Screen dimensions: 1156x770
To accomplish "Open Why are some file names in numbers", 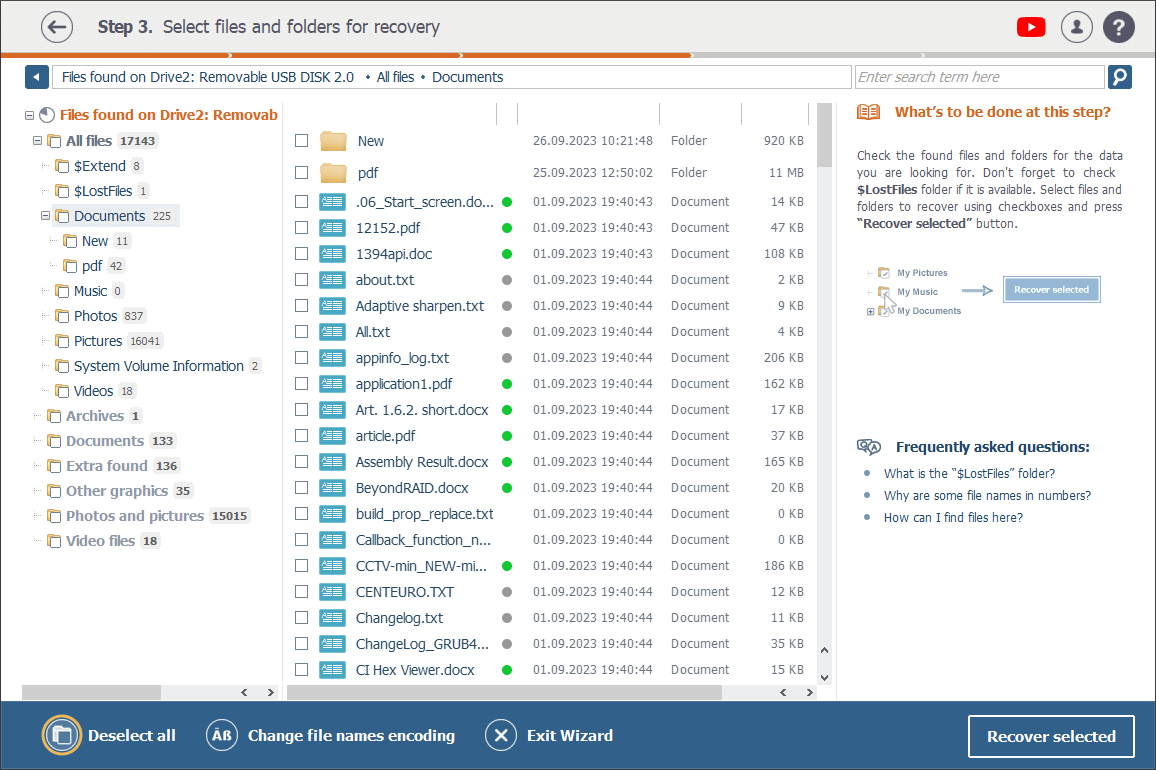I will coord(987,496).
